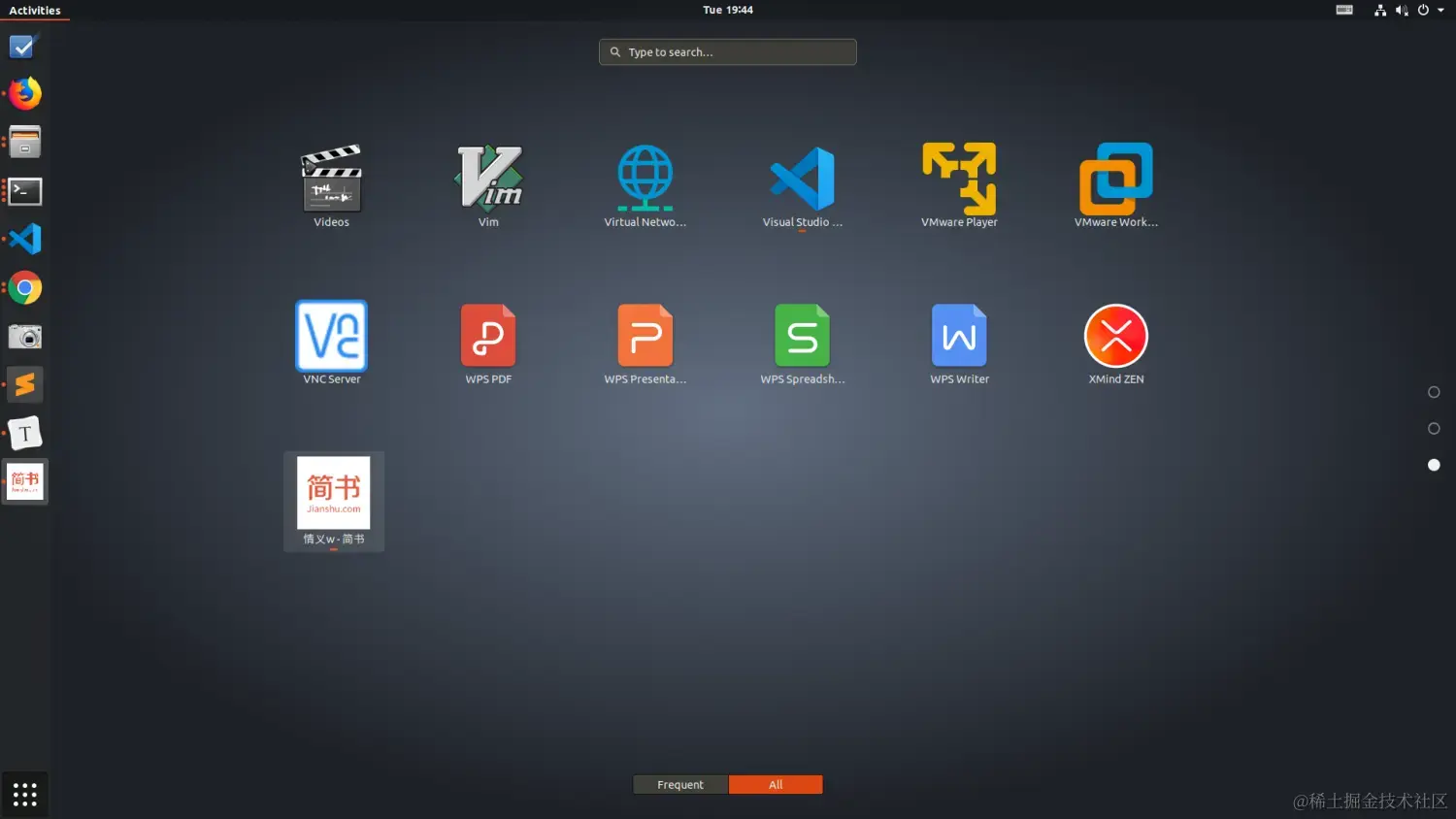Open the to-do checkmark app in dock
1456x819 pixels.
(23, 47)
